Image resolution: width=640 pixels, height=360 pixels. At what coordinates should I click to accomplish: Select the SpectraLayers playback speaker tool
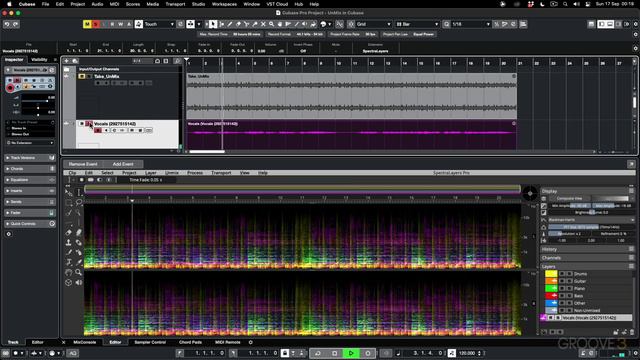tap(78, 282)
